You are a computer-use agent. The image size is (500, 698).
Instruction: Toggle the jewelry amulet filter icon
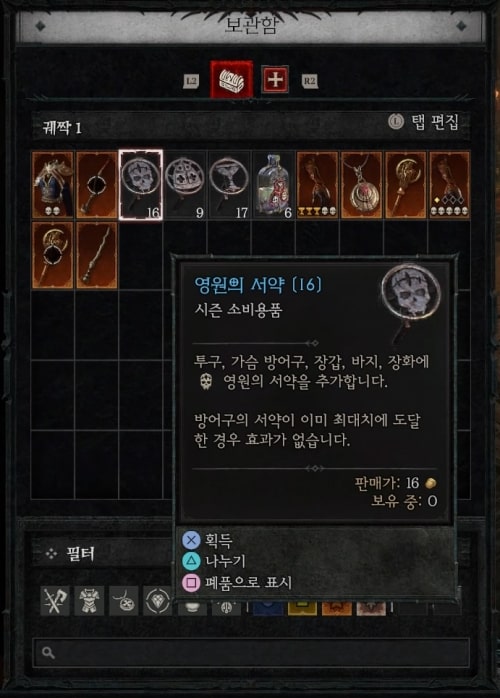coord(124,601)
